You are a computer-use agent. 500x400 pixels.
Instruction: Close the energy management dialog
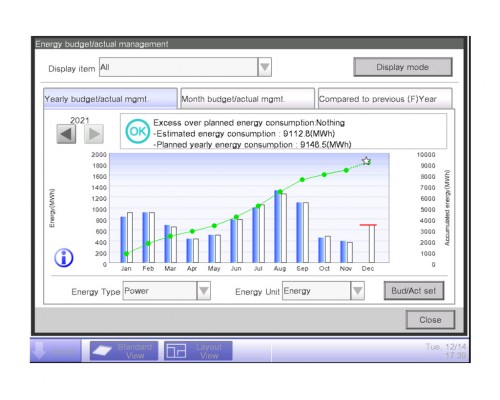(x=430, y=320)
